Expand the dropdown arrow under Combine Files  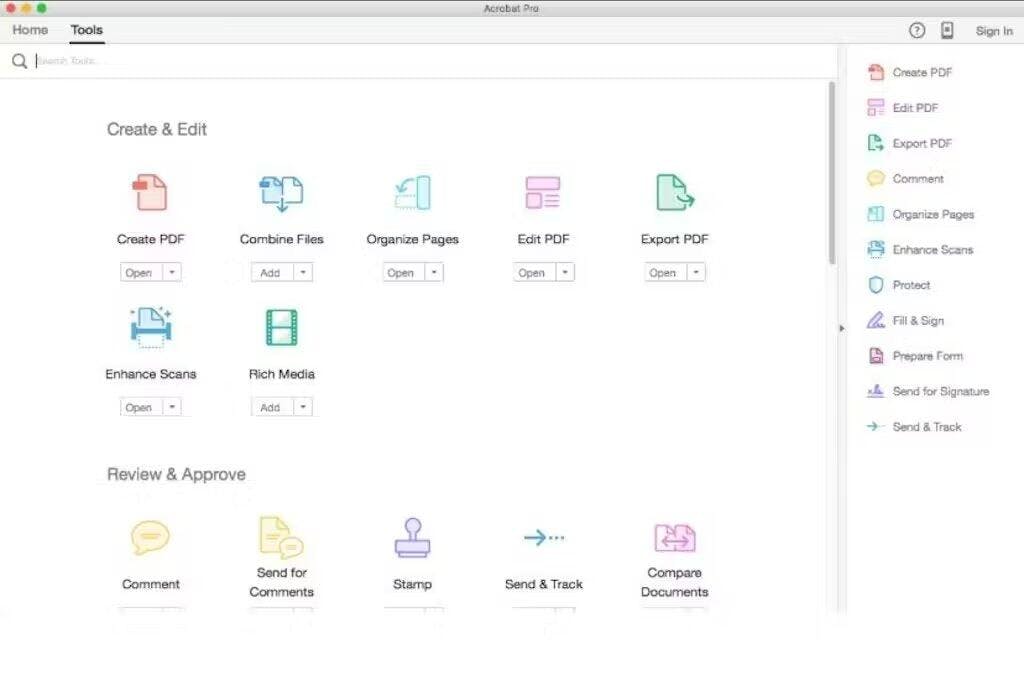click(302, 273)
